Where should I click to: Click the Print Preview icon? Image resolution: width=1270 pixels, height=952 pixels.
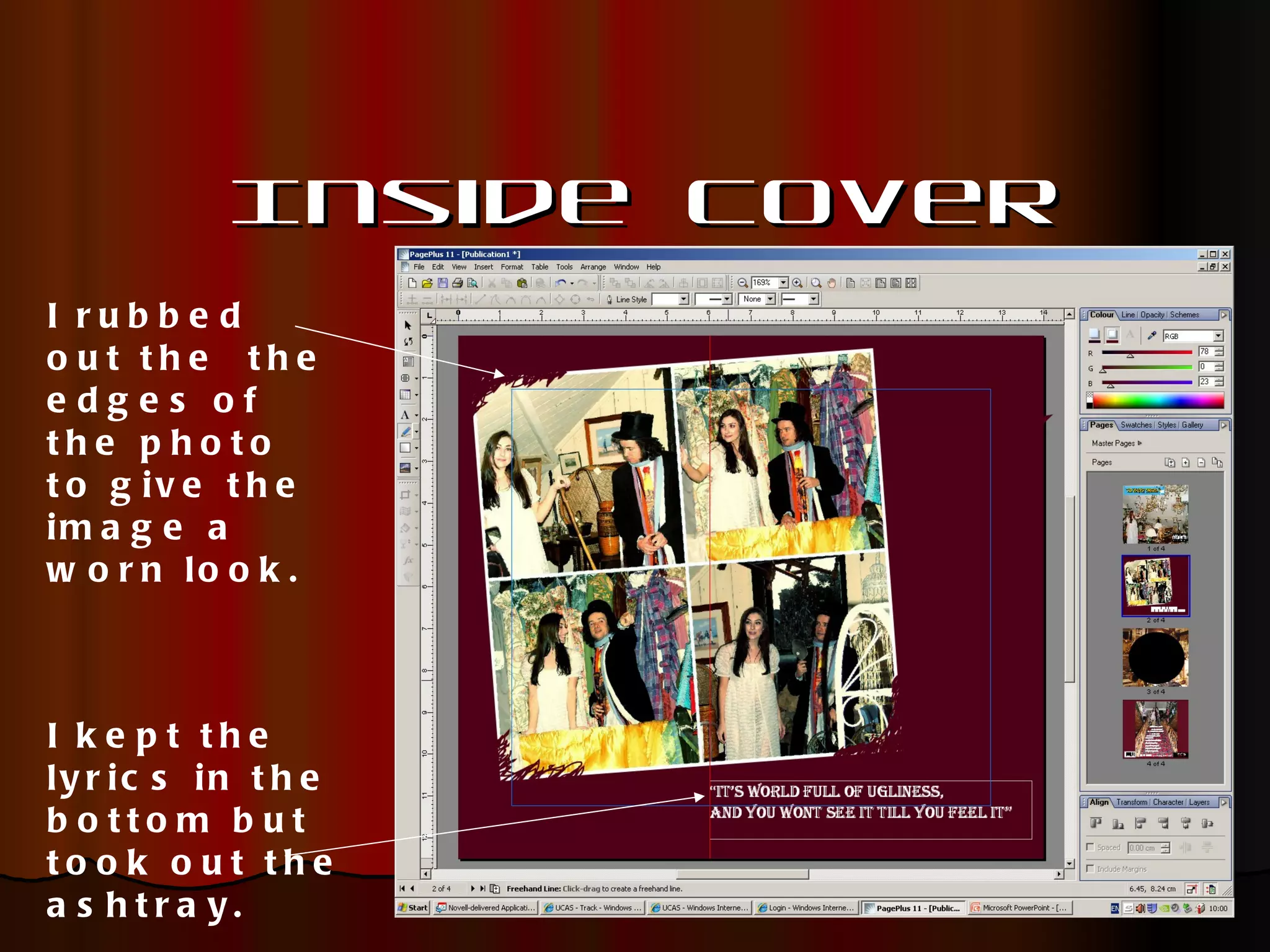click(473, 283)
